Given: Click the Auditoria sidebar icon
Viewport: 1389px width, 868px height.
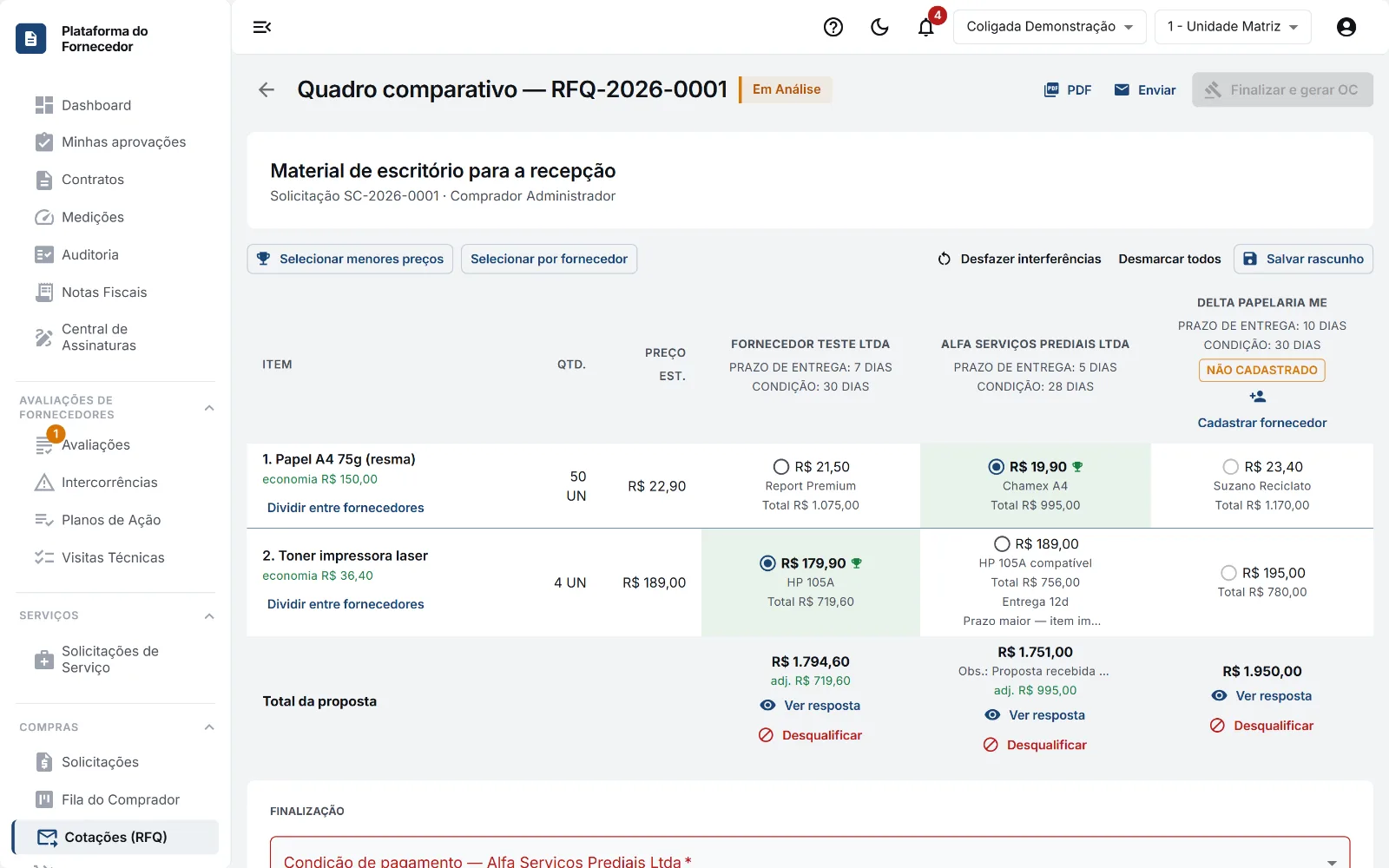Looking at the screenshot, I should 44,254.
